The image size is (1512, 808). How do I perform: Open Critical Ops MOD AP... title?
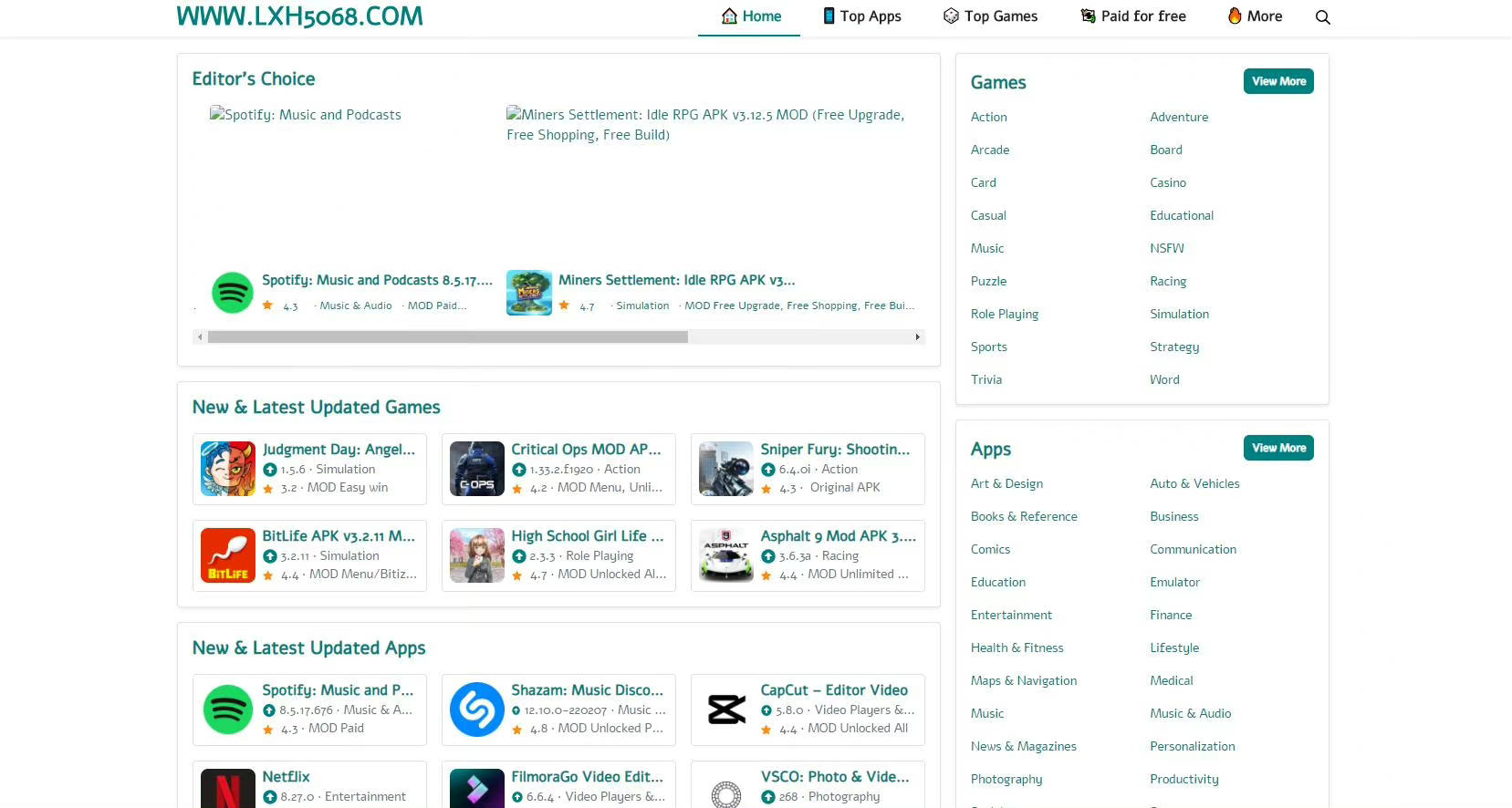586,450
